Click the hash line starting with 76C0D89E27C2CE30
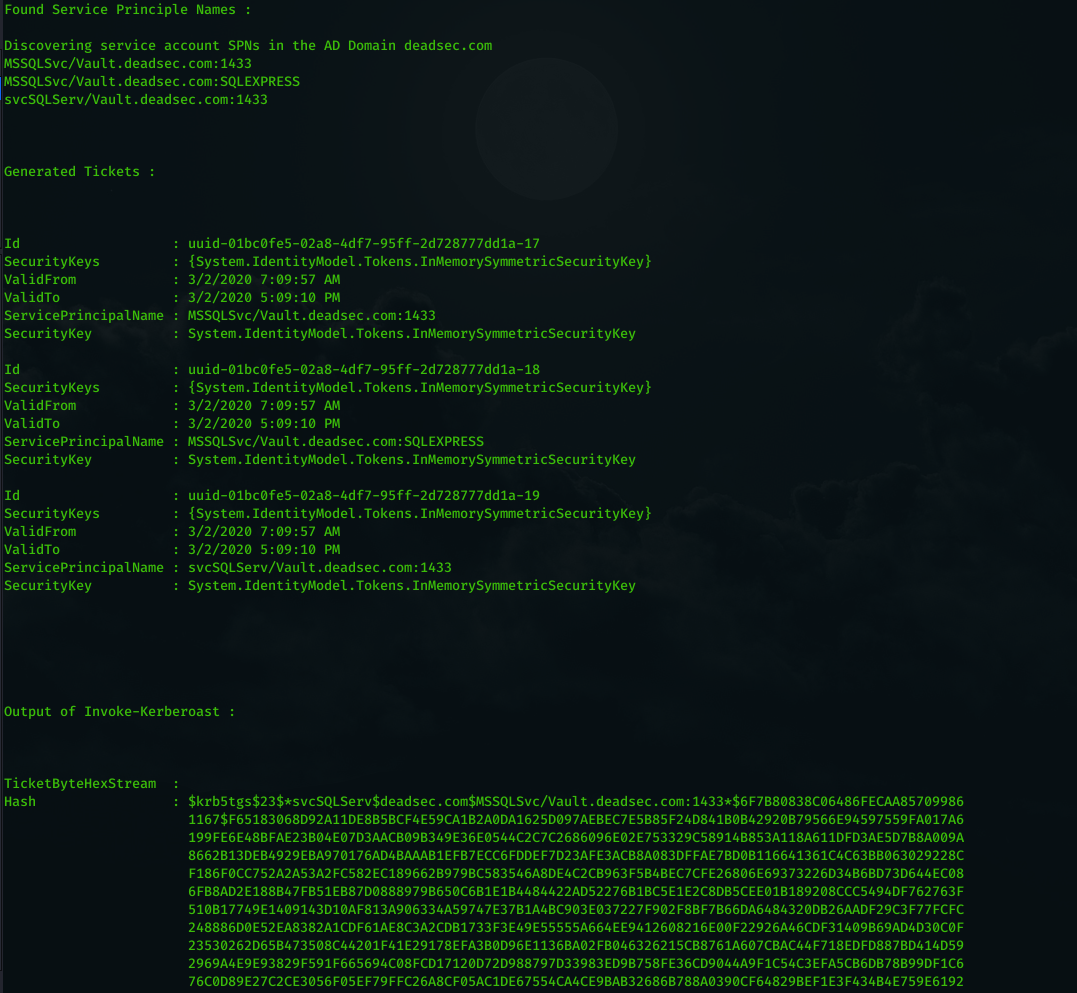Screen dimensions: 1077x993 tap(576, 982)
